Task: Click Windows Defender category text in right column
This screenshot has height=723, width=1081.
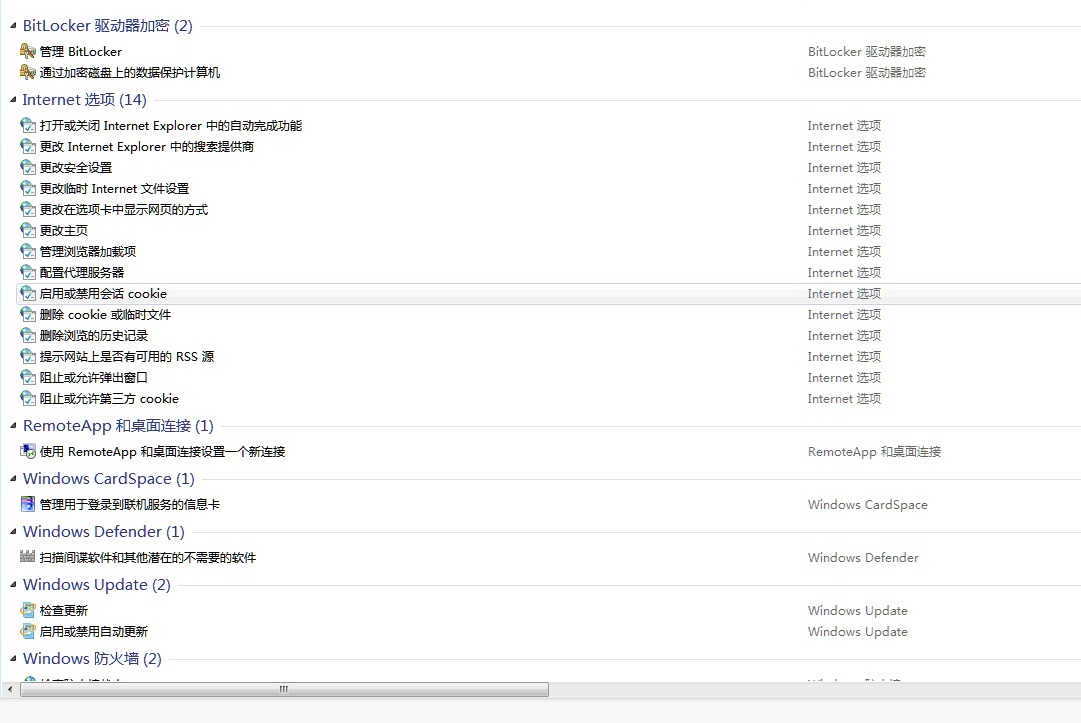Action: pyautogui.click(x=863, y=558)
